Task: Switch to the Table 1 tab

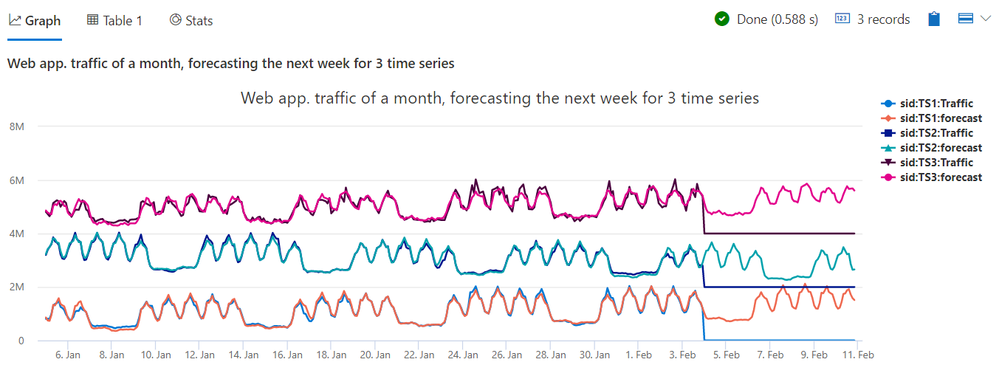Action: [115, 20]
